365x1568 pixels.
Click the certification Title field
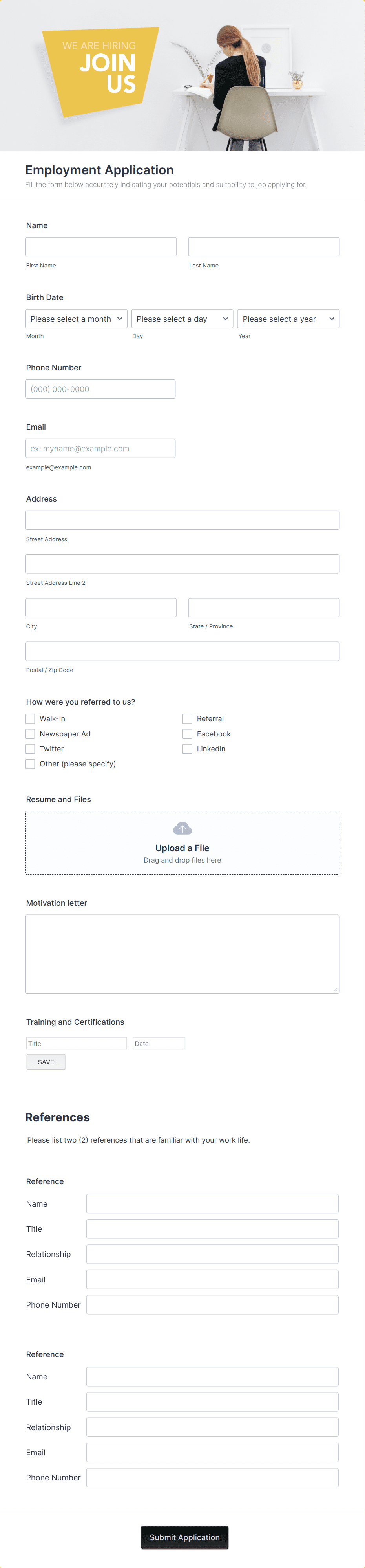pyautogui.click(x=76, y=1043)
